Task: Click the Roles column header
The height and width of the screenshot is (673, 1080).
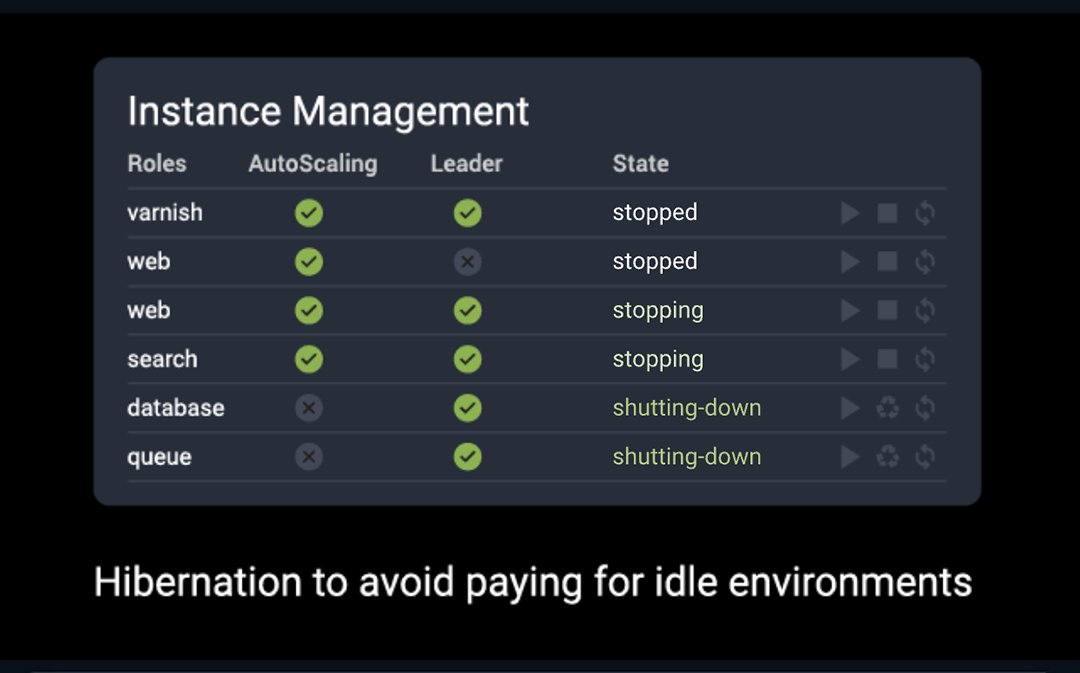Action: pyautogui.click(x=157, y=164)
